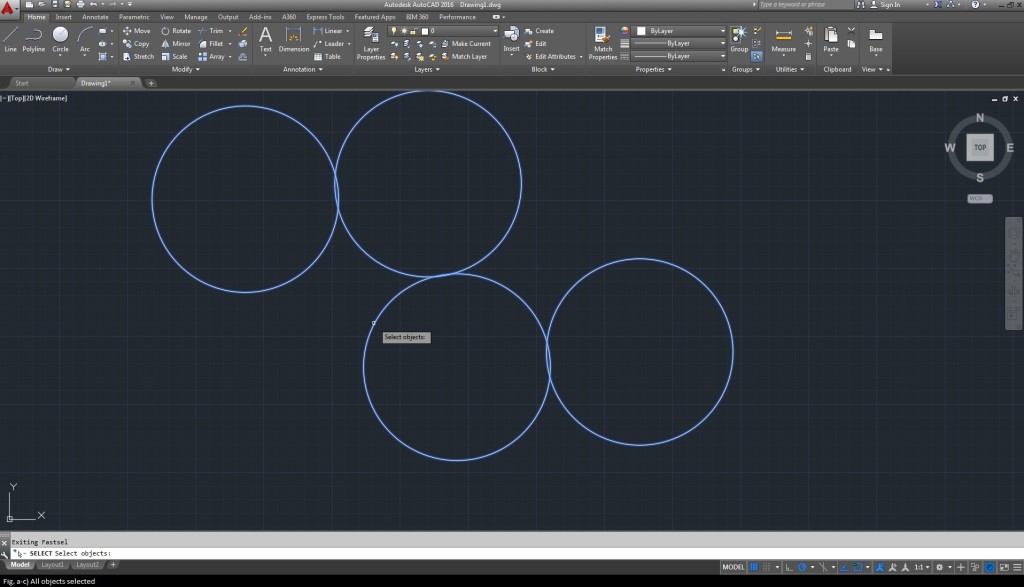Select the Line drawing tool
The width and height of the screenshot is (1024, 587).
click(x=10, y=38)
